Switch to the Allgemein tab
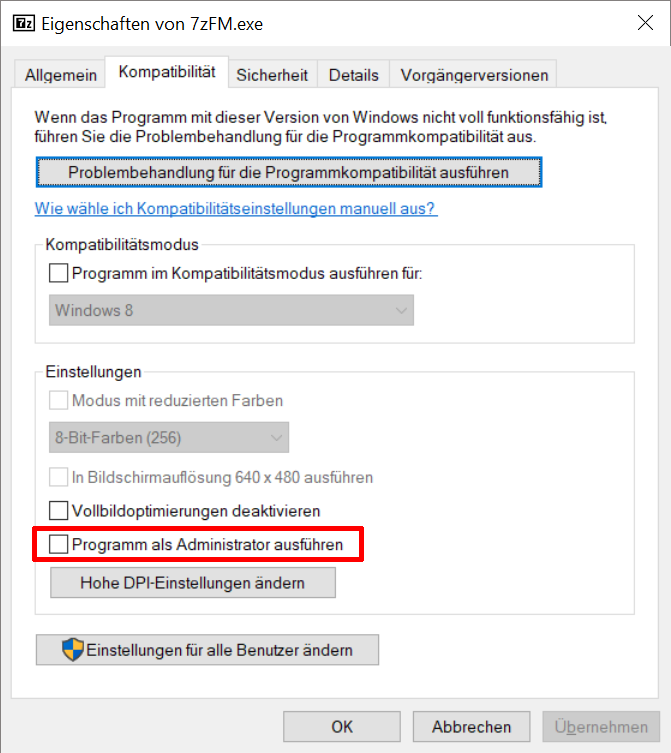671x753 pixels. 61,75
